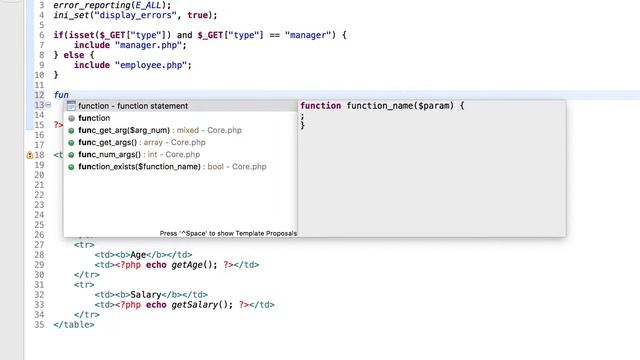Click the isset($_GET["type"]) condition line
The width and height of the screenshot is (640, 360).
pyautogui.click(x=200, y=35)
